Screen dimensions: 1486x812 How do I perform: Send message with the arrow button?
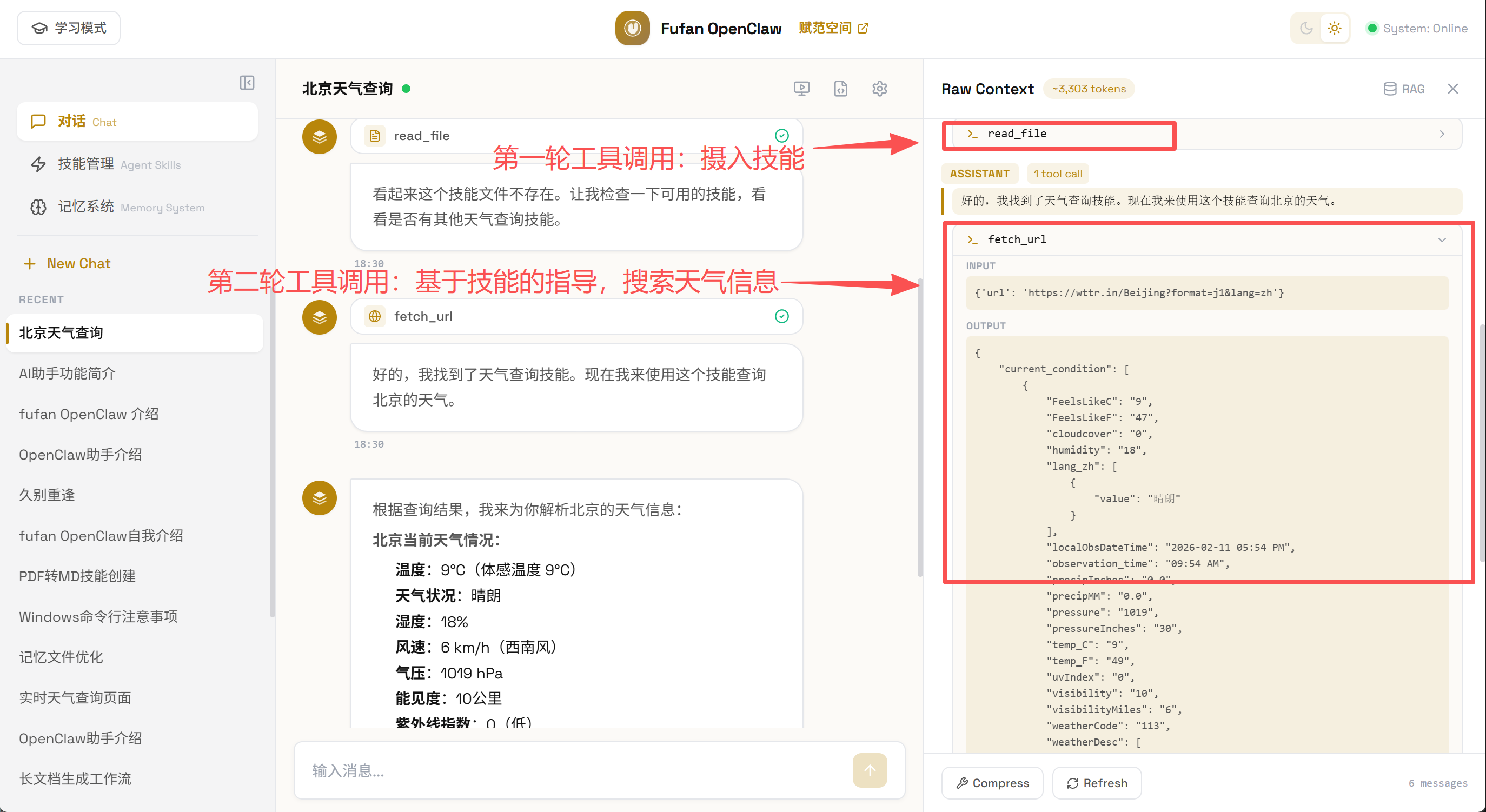870,770
